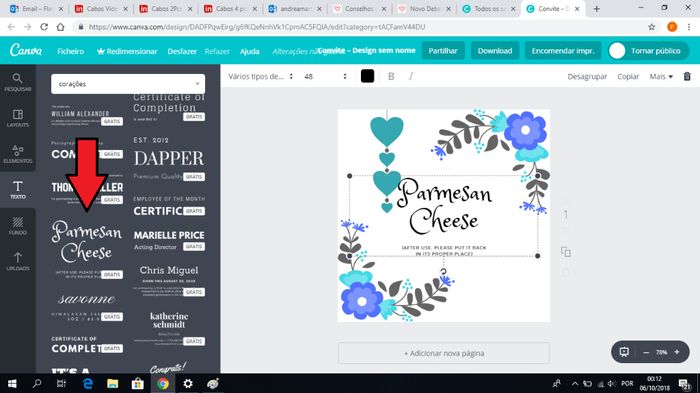The height and width of the screenshot is (393, 700).
Task: Open the Ficheiro menu
Action: pyautogui.click(x=71, y=51)
